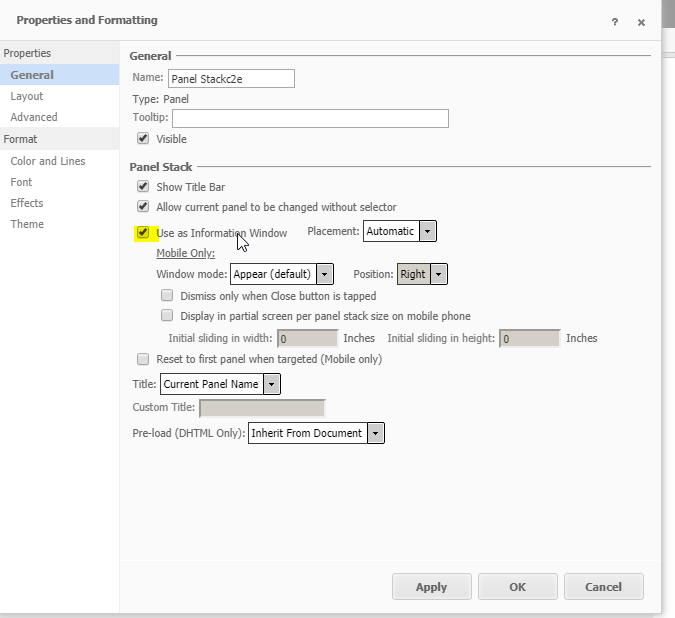675x618 pixels.
Task: Select the Effects format section
Action: pos(27,203)
